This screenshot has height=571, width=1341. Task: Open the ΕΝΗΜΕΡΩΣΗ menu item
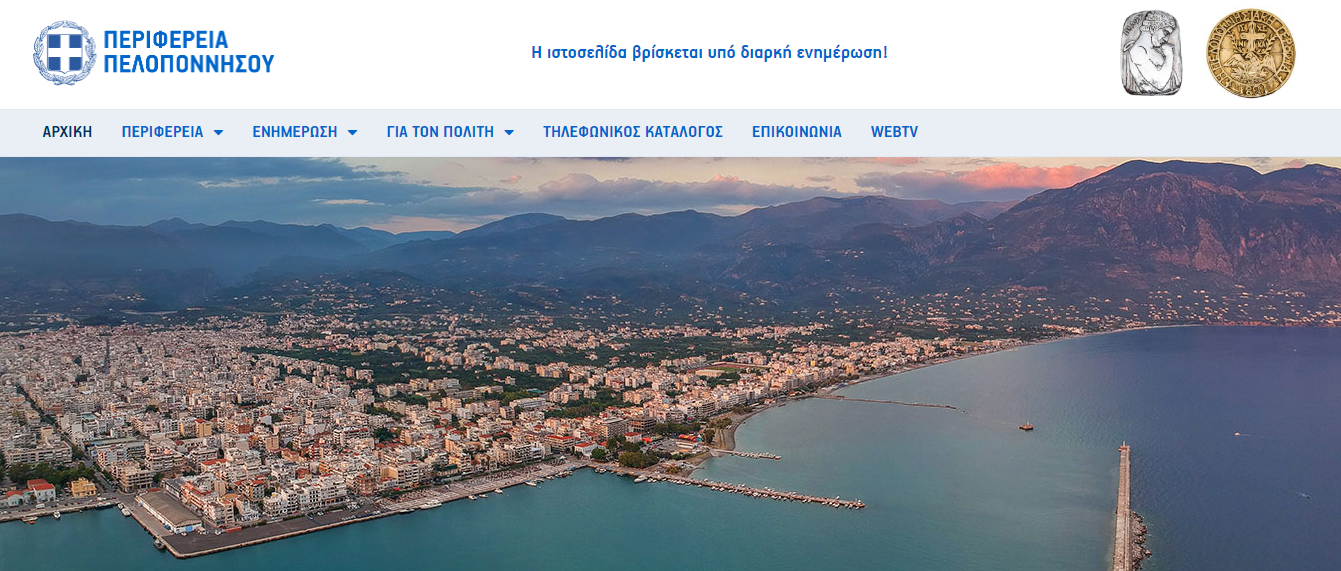(x=295, y=132)
